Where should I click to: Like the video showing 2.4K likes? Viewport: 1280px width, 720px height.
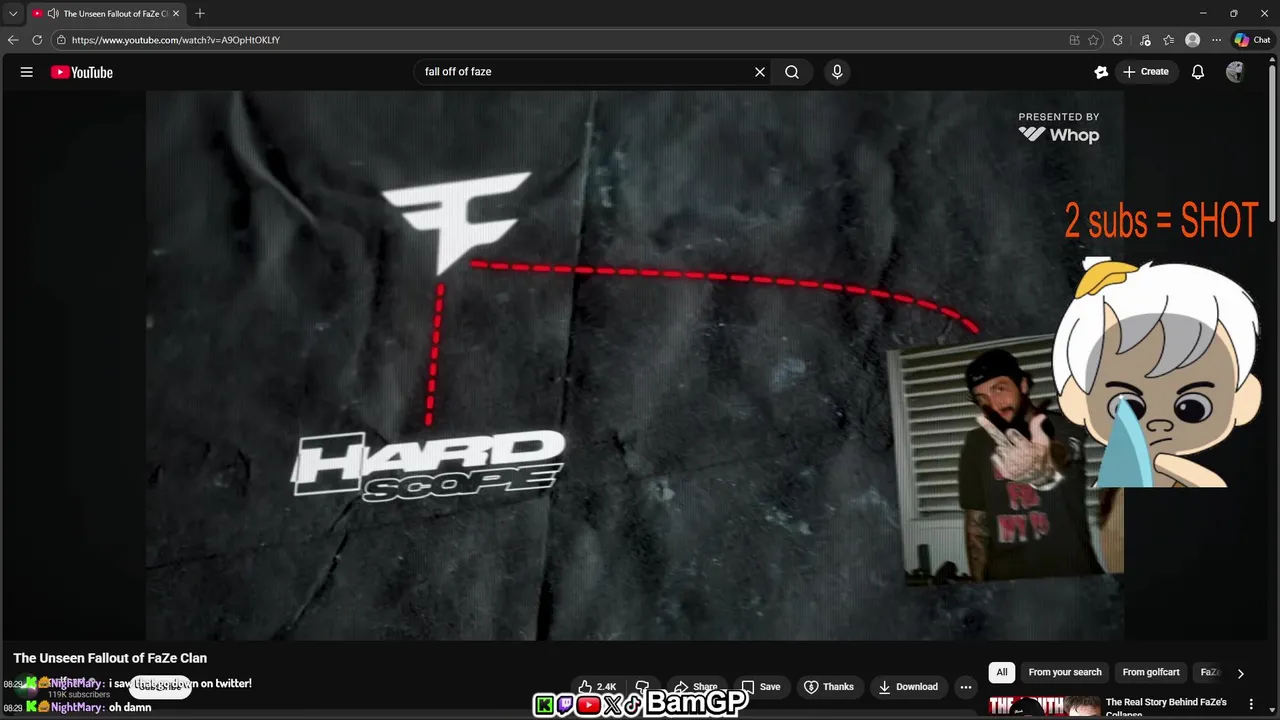pyautogui.click(x=598, y=687)
